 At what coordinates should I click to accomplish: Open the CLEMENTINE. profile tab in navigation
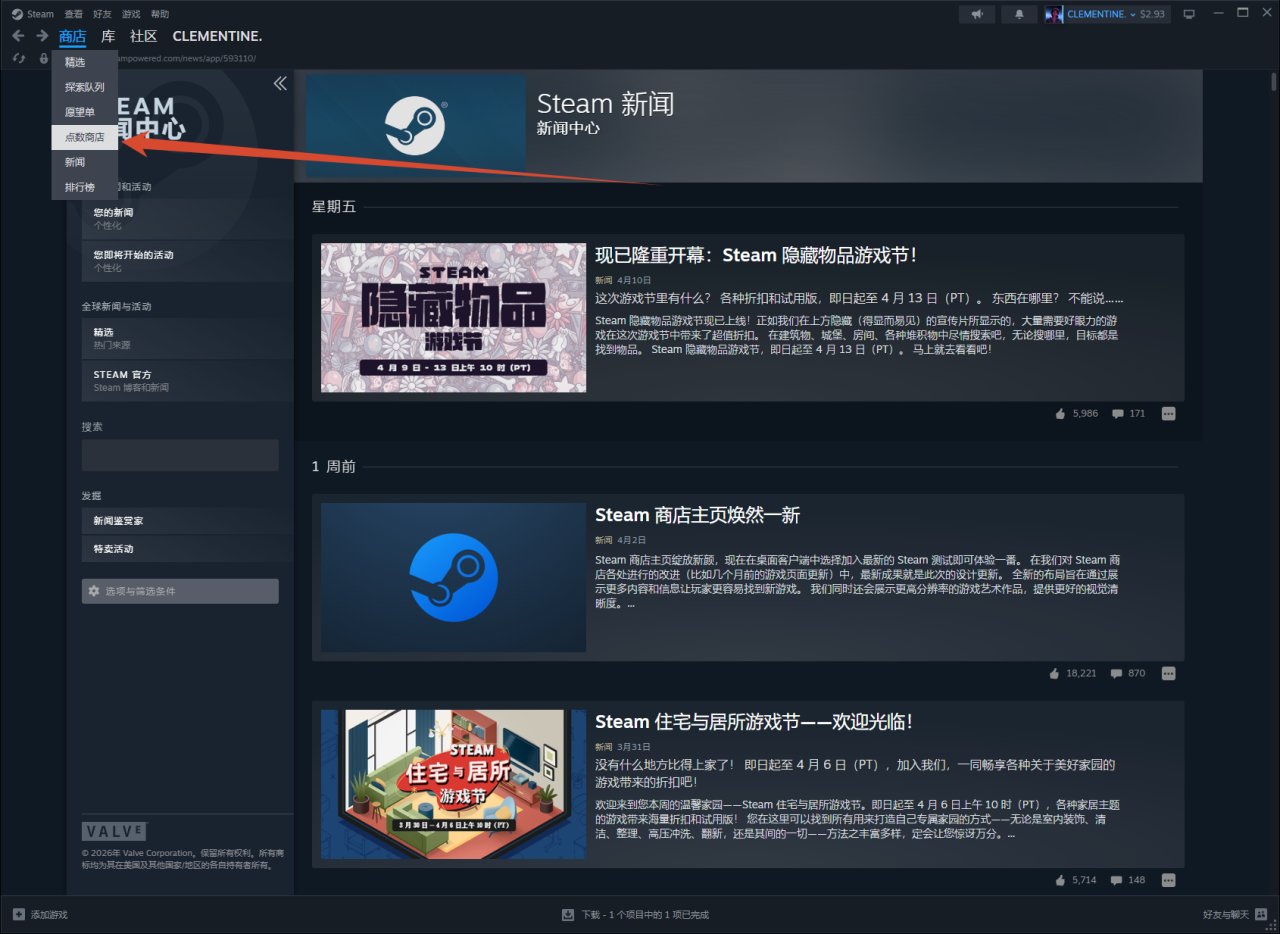(217, 36)
